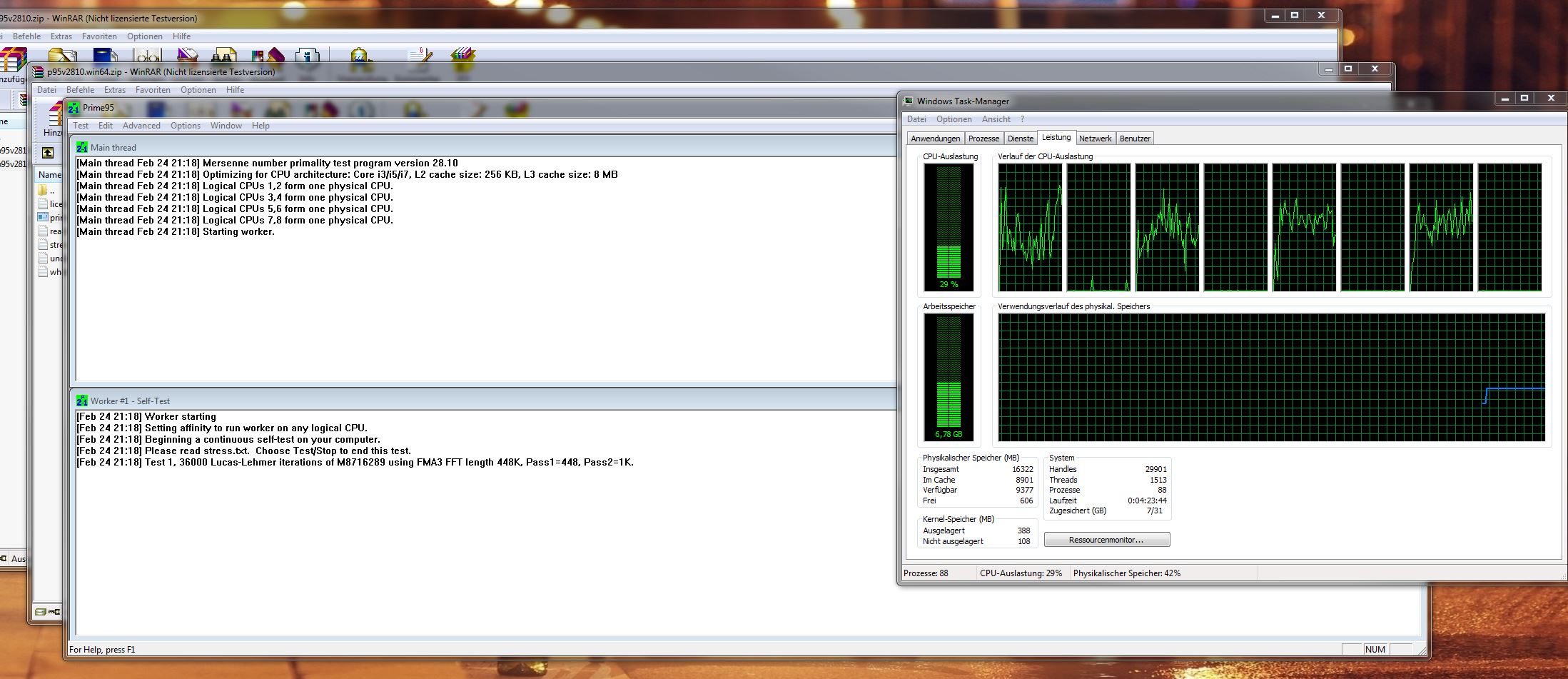Open Ansicht menu in Task-Manager

coord(996,119)
